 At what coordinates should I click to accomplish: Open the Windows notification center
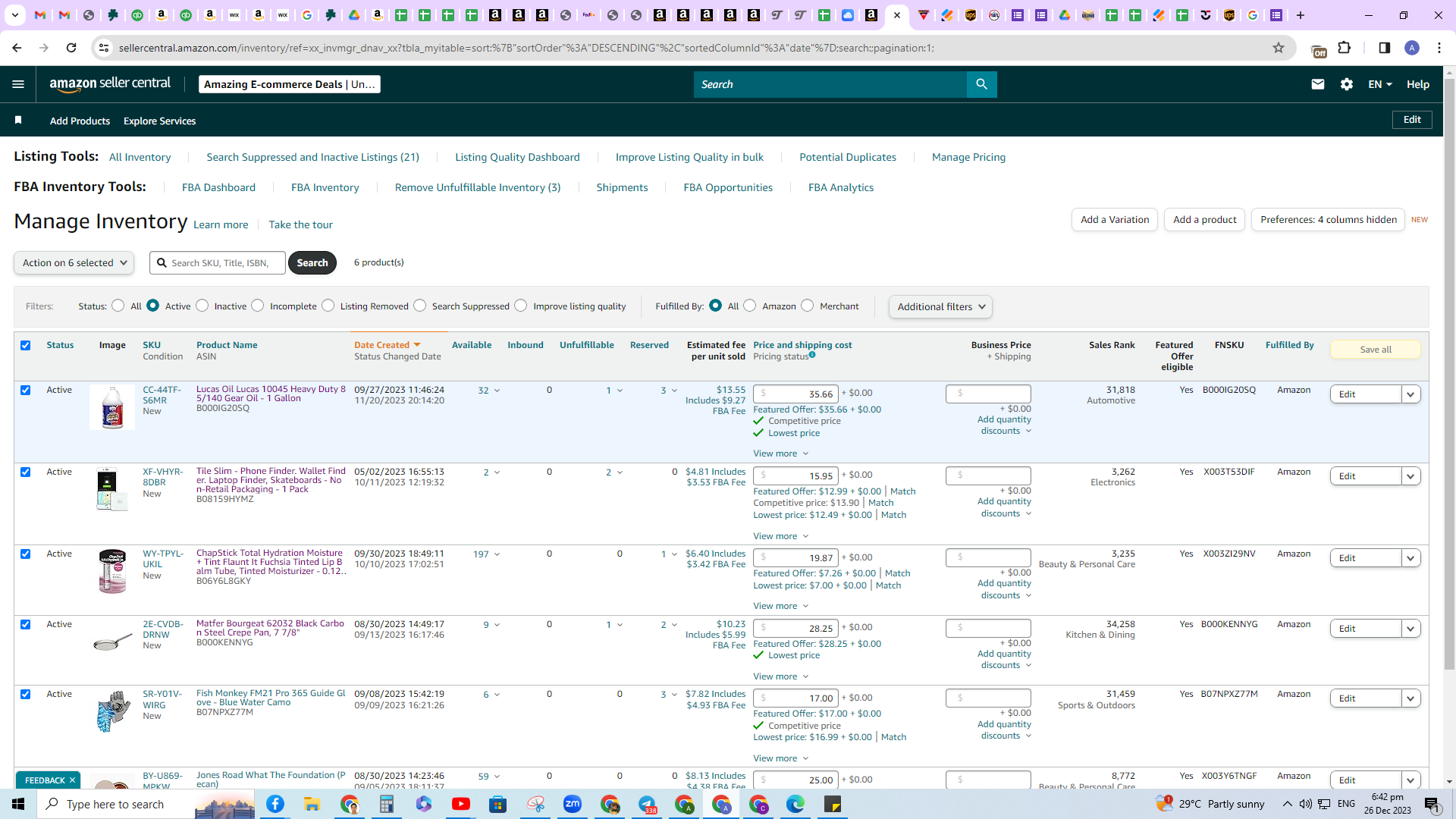(x=1432, y=804)
